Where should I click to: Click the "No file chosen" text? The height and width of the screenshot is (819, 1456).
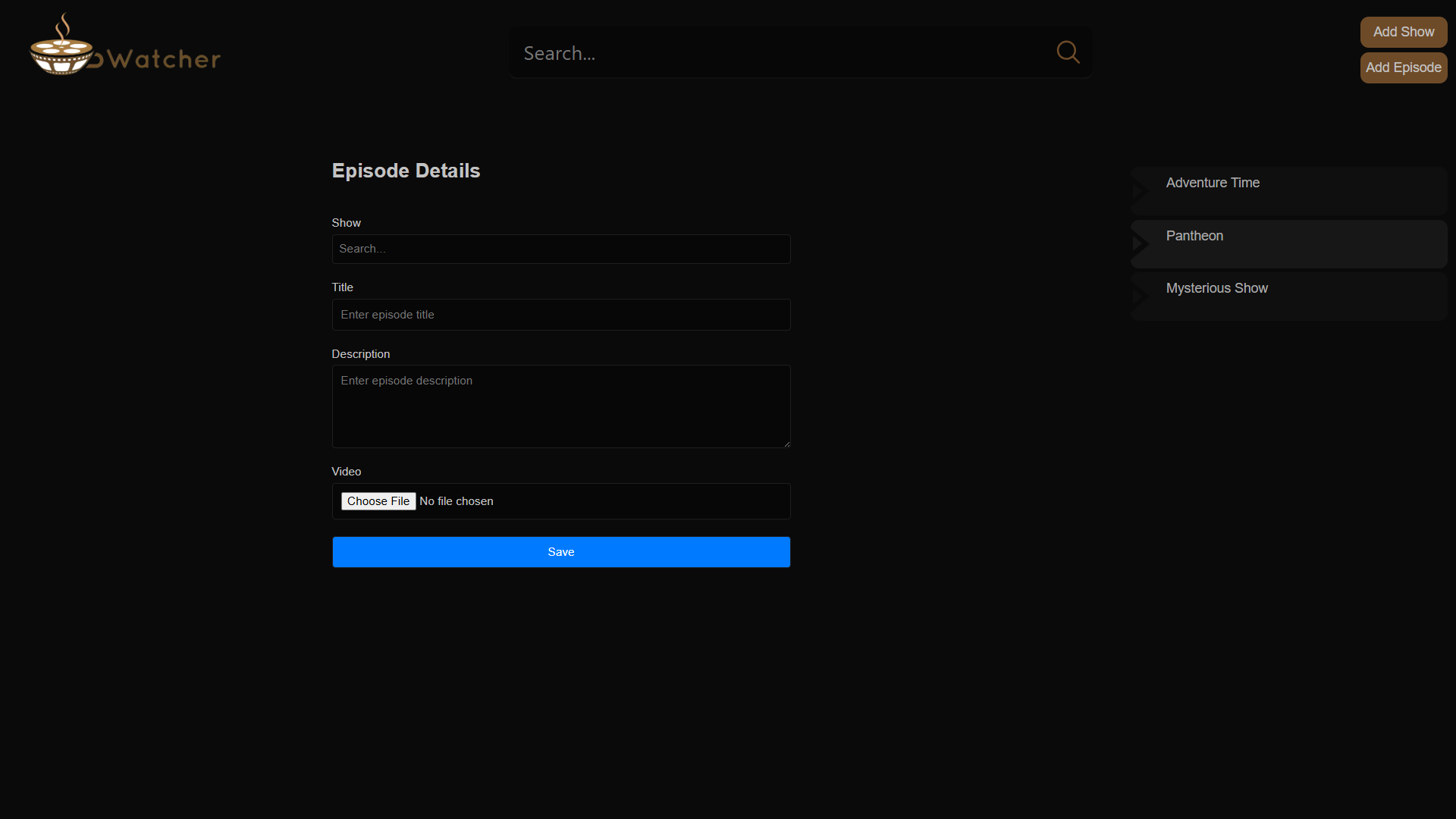[x=457, y=501]
